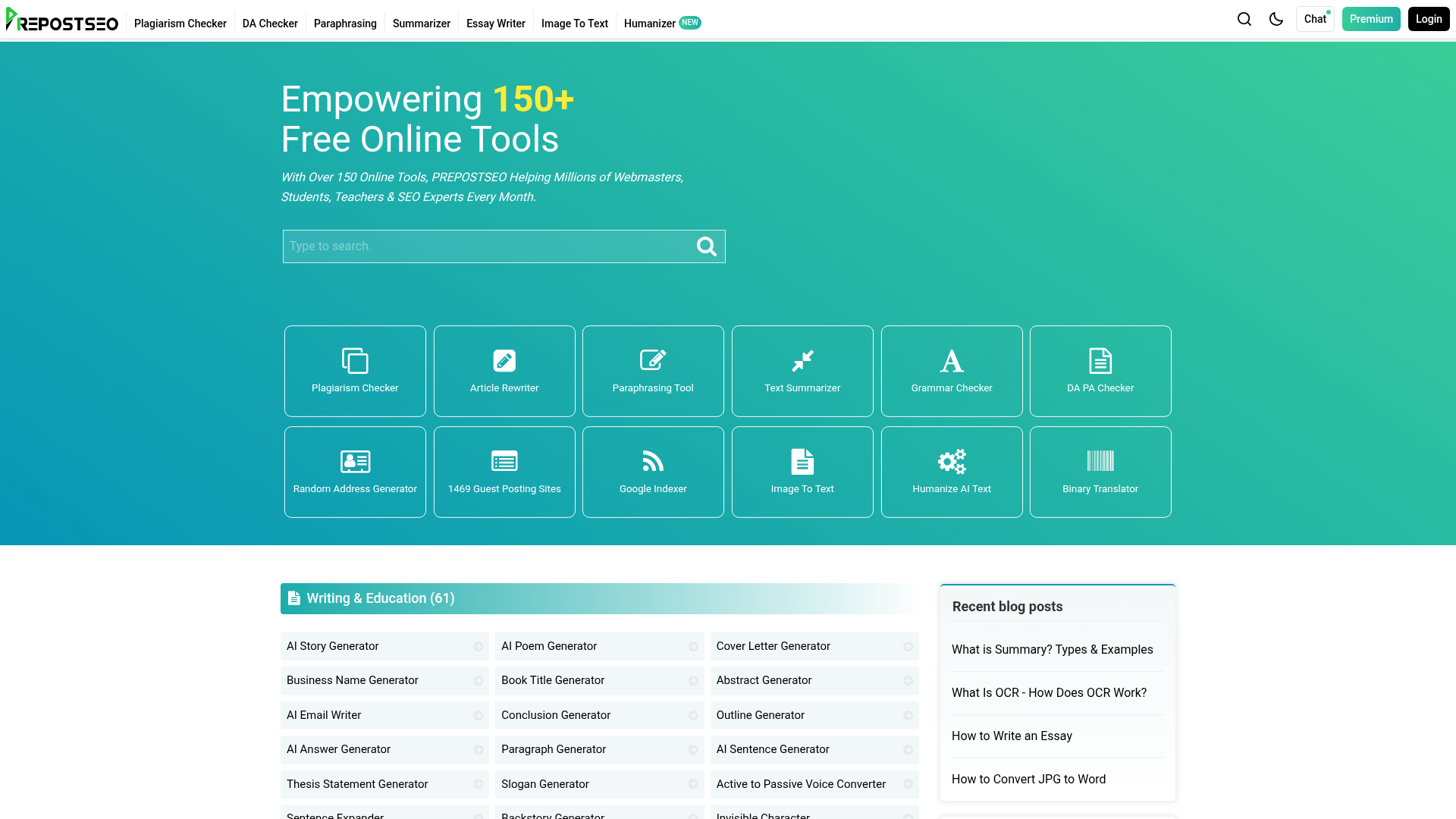Click the Humanize AI Text gears icon
The height and width of the screenshot is (819, 1456).
tap(951, 461)
